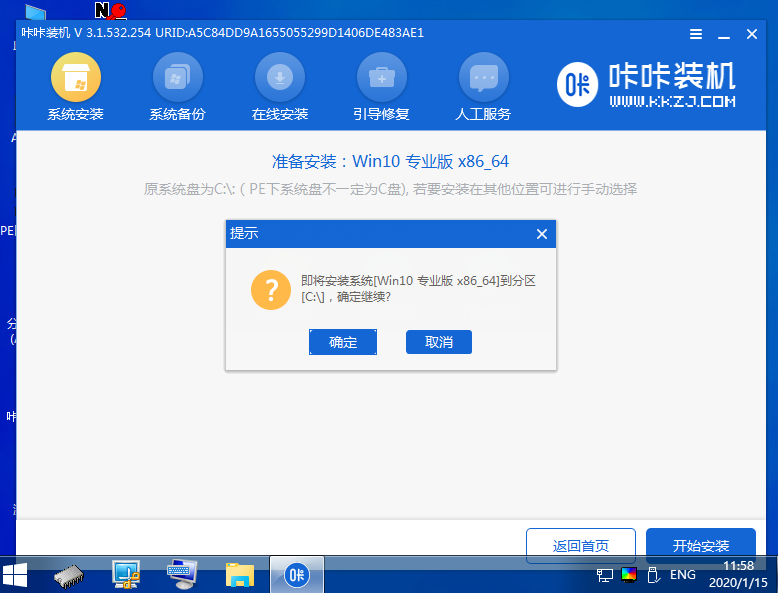Launch the on-screen keyboard taskbar icon
Image resolution: width=778 pixels, height=593 pixels.
182,575
